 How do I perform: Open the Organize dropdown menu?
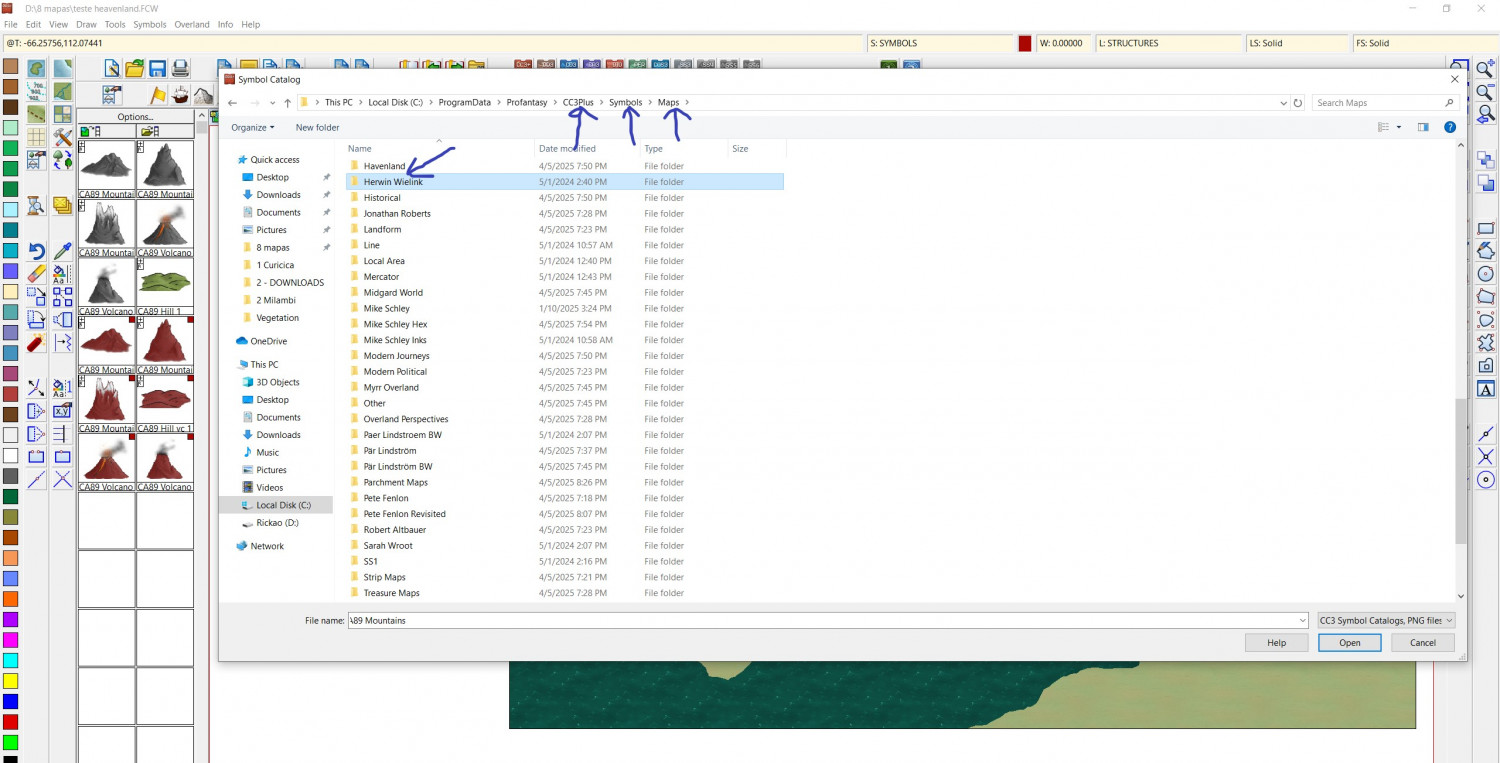point(252,127)
